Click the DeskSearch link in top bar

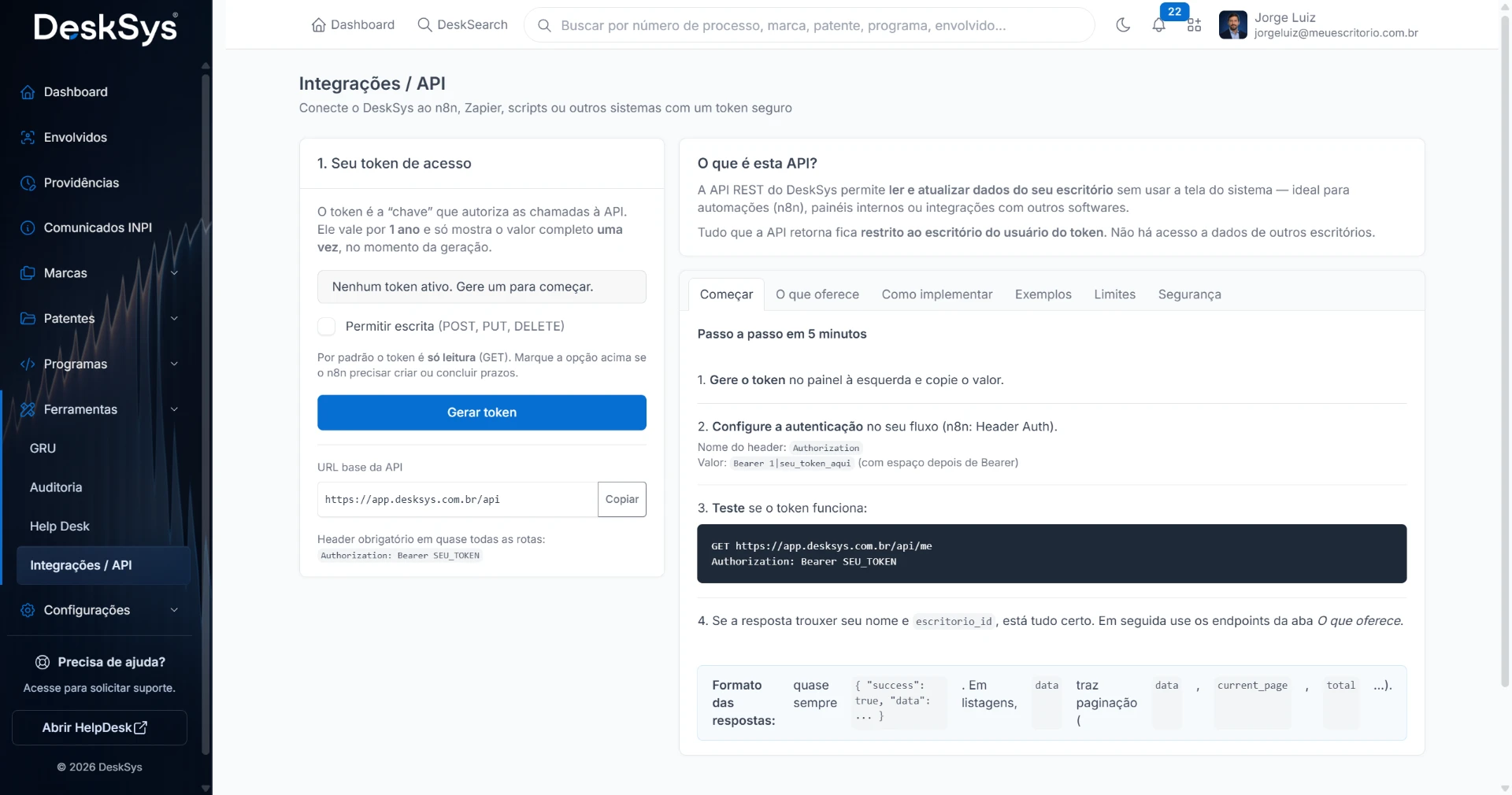tap(462, 25)
